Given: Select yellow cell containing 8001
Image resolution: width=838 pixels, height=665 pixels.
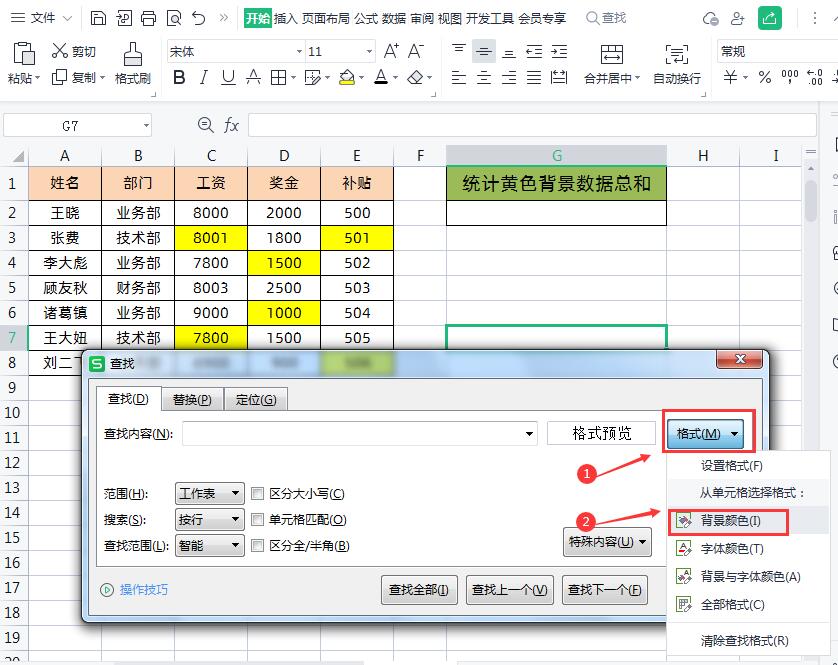Looking at the screenshot, I should 211,238.
